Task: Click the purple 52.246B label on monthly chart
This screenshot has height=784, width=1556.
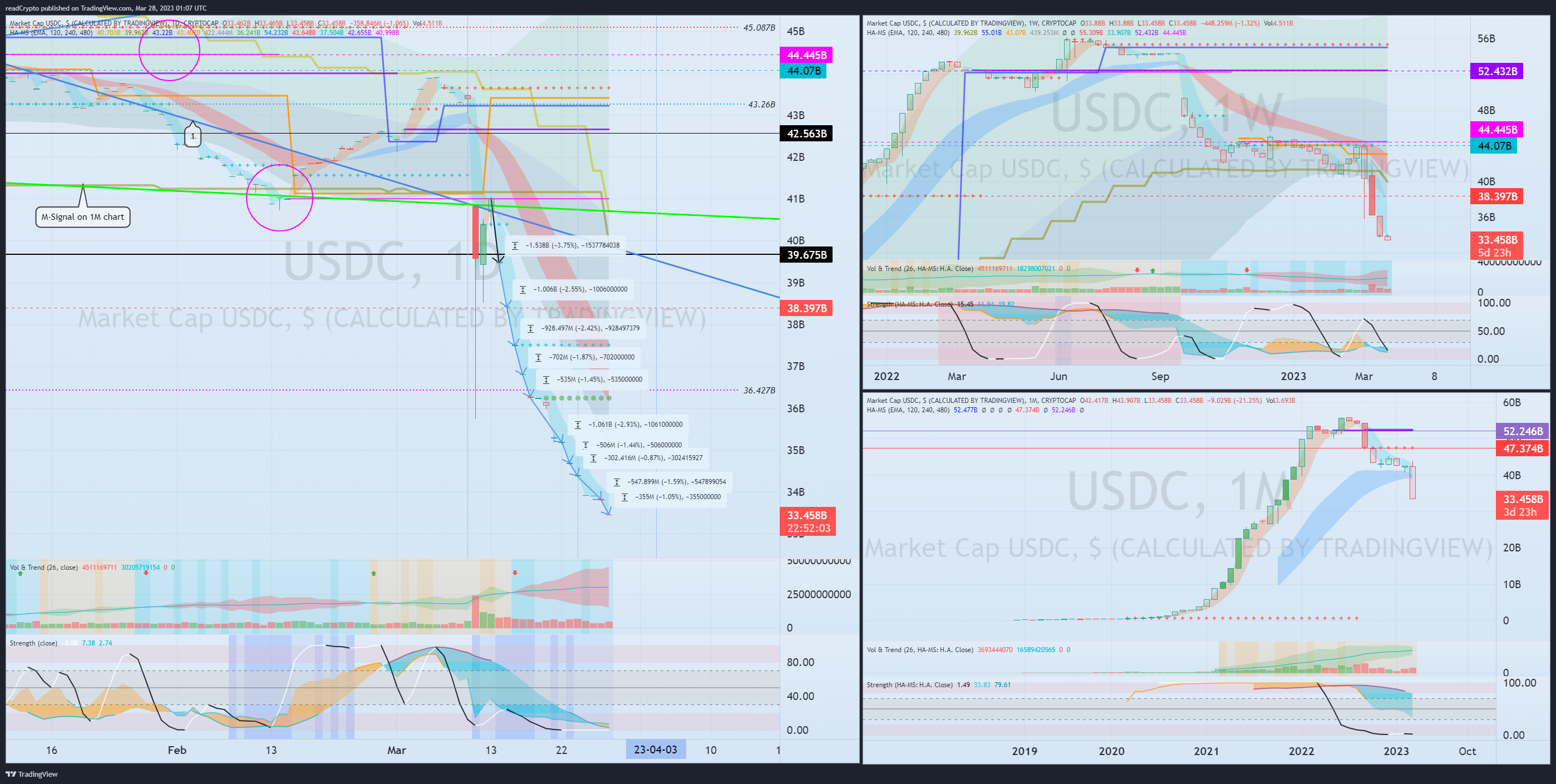Action: pos(1523,431)
